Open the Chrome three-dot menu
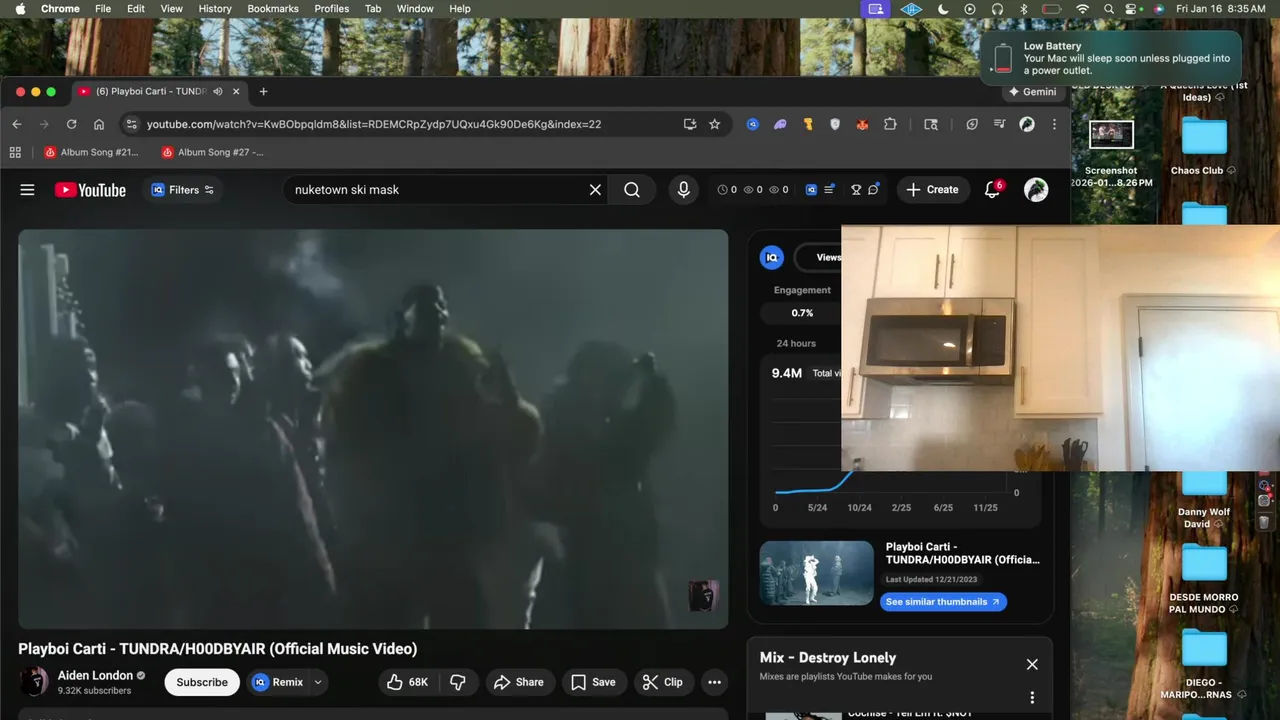This screenshot has height=720, width=1280. click(1054, 124)
